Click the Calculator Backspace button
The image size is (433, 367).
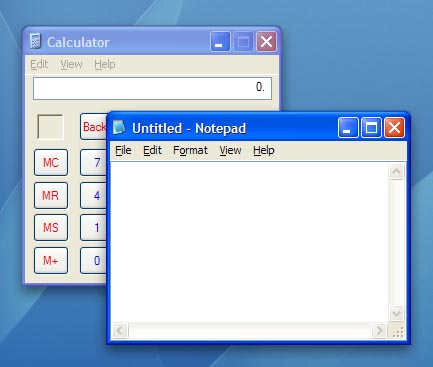click(94, 126)
